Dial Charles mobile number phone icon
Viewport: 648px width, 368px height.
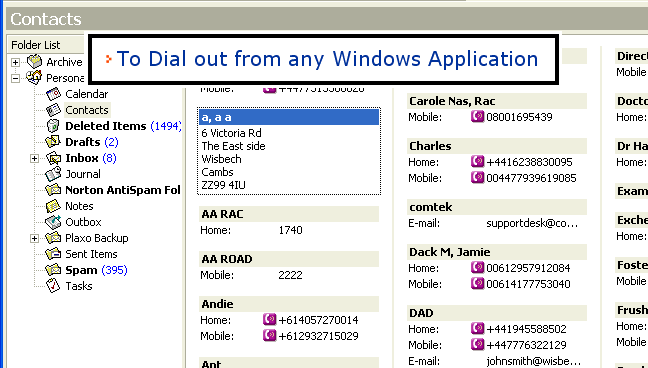click(x=477, y=178)
